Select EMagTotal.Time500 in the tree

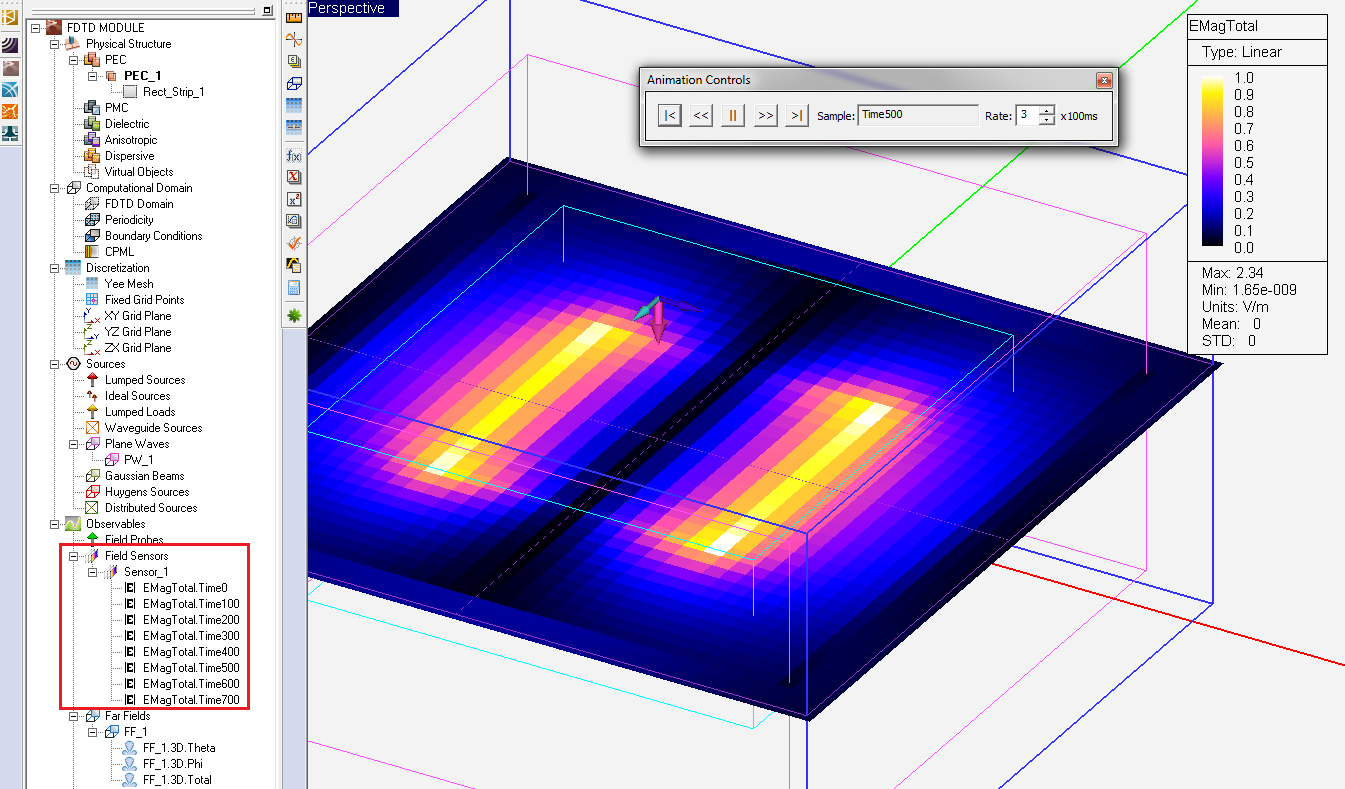pyautogui.click(x=190, y=668)
